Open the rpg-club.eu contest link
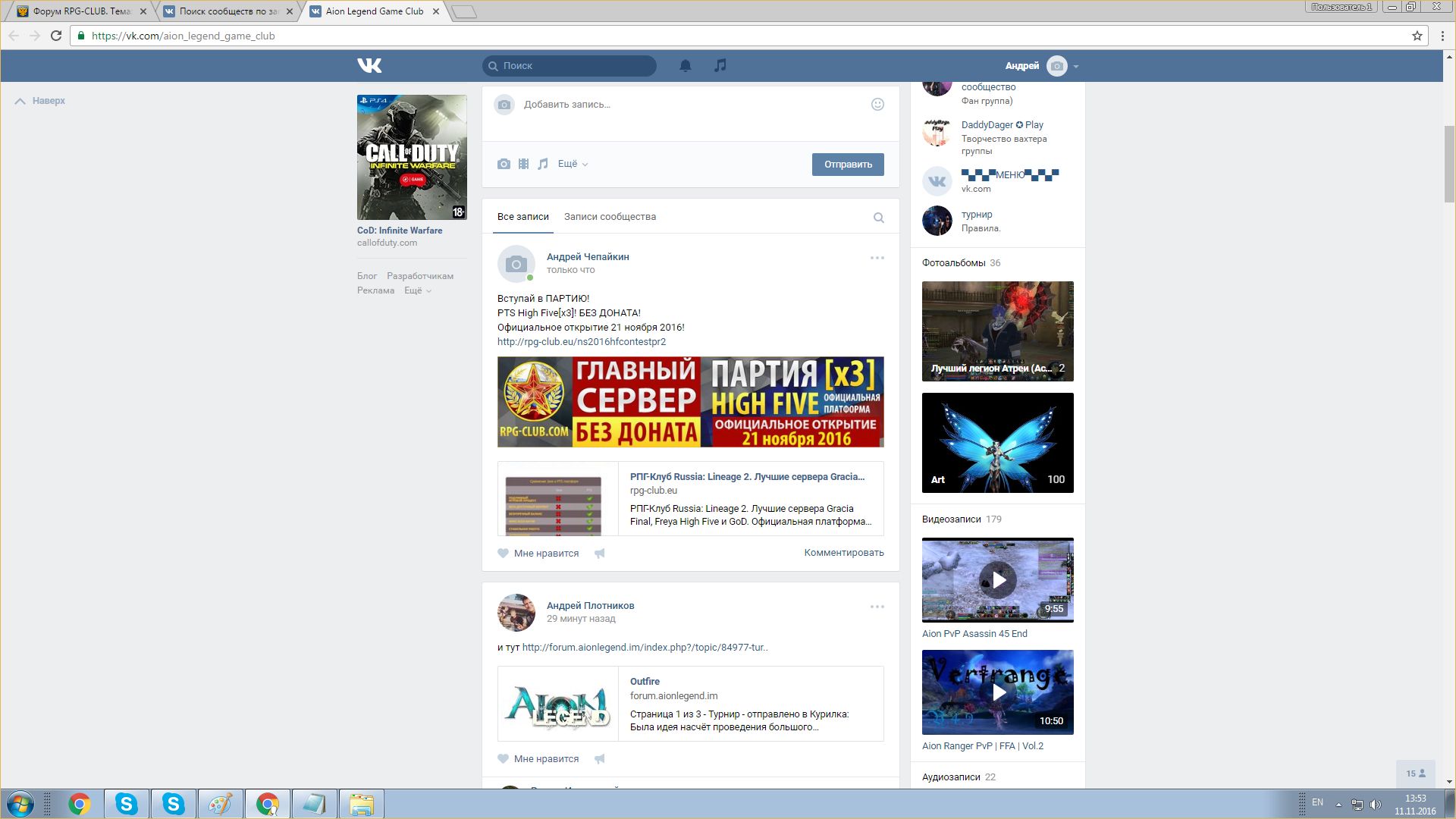 (x=581, y=342)
